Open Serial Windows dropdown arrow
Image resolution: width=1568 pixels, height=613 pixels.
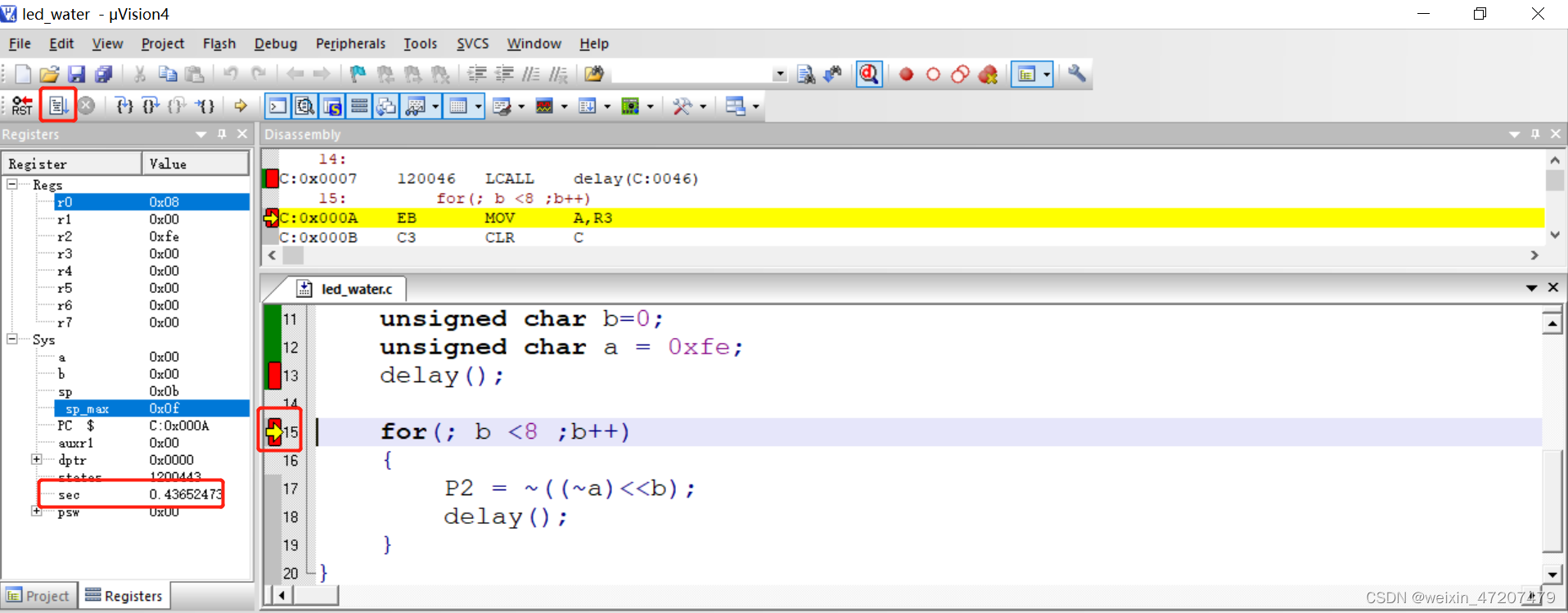(521, 106)
